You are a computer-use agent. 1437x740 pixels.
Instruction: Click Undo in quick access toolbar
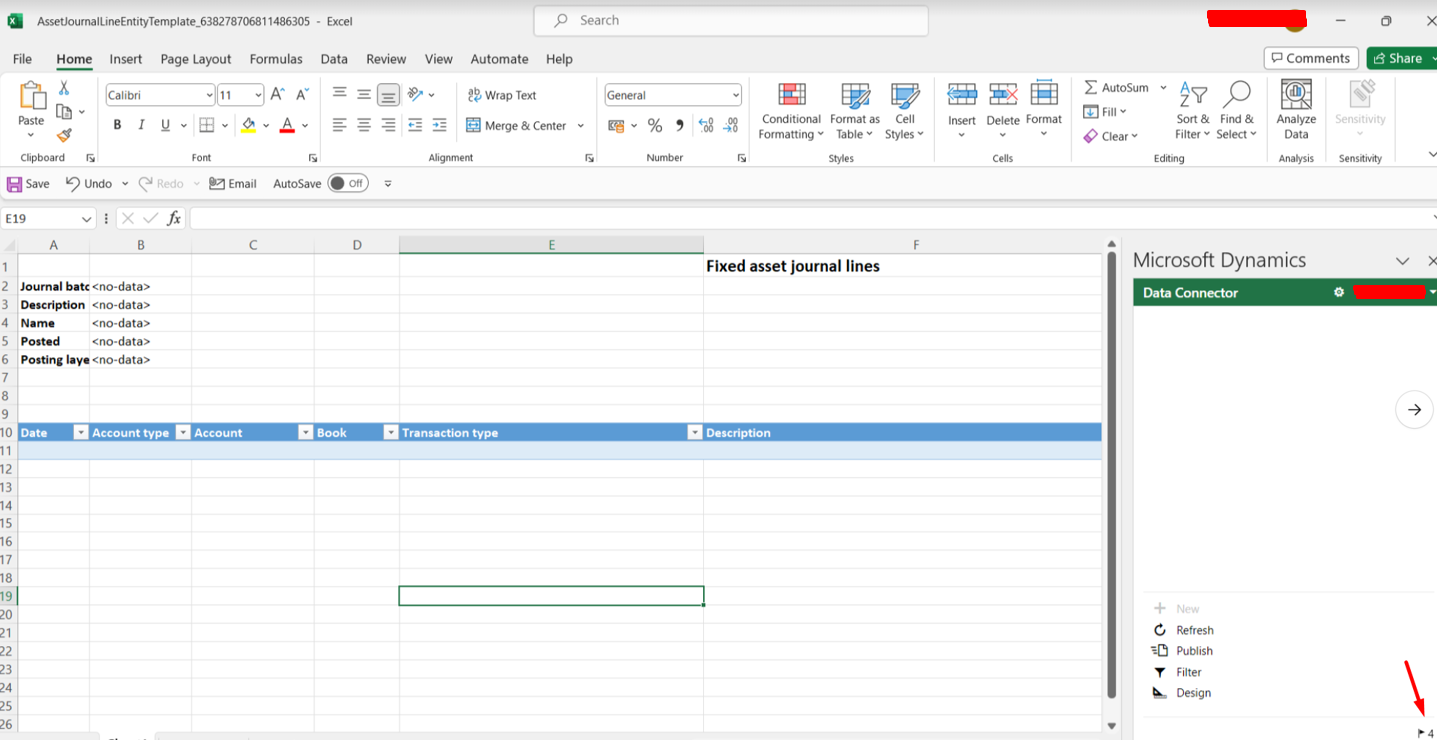[x=89, y=183]
